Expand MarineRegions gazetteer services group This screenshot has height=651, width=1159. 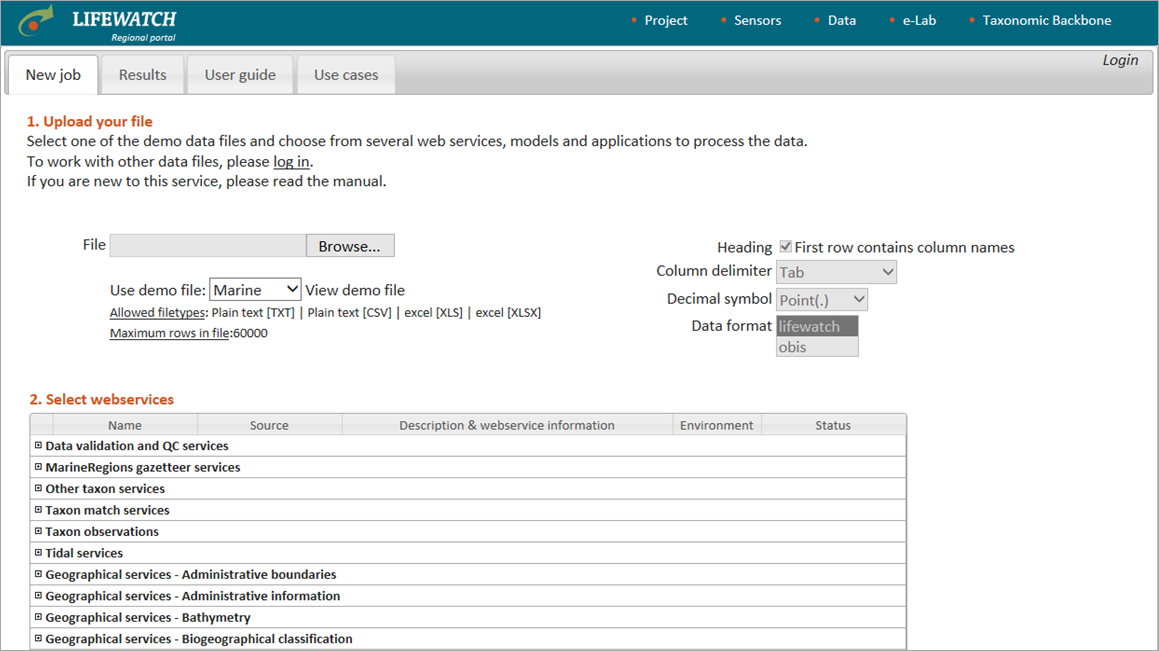click(x=39, y=467)
